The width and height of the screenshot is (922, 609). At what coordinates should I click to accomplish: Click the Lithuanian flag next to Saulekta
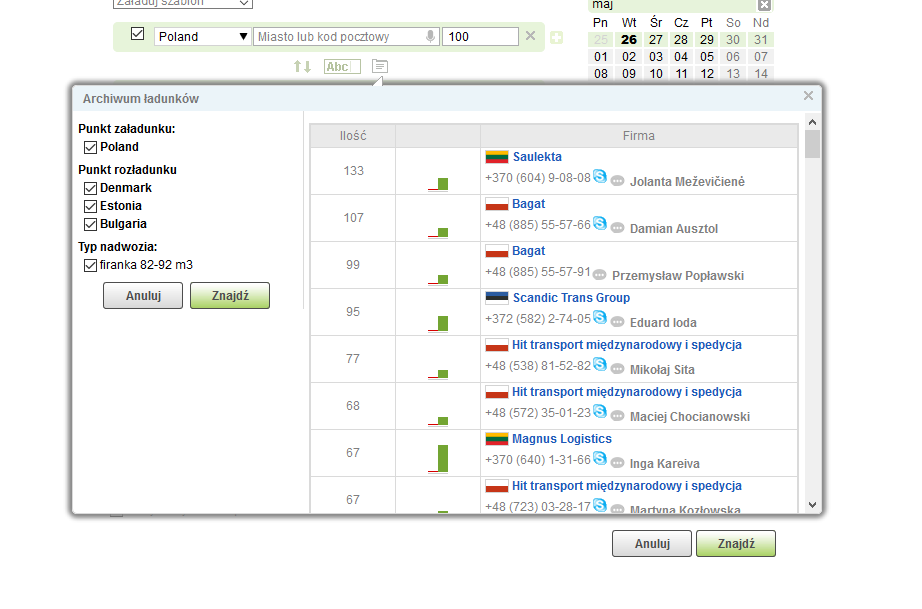497,157
